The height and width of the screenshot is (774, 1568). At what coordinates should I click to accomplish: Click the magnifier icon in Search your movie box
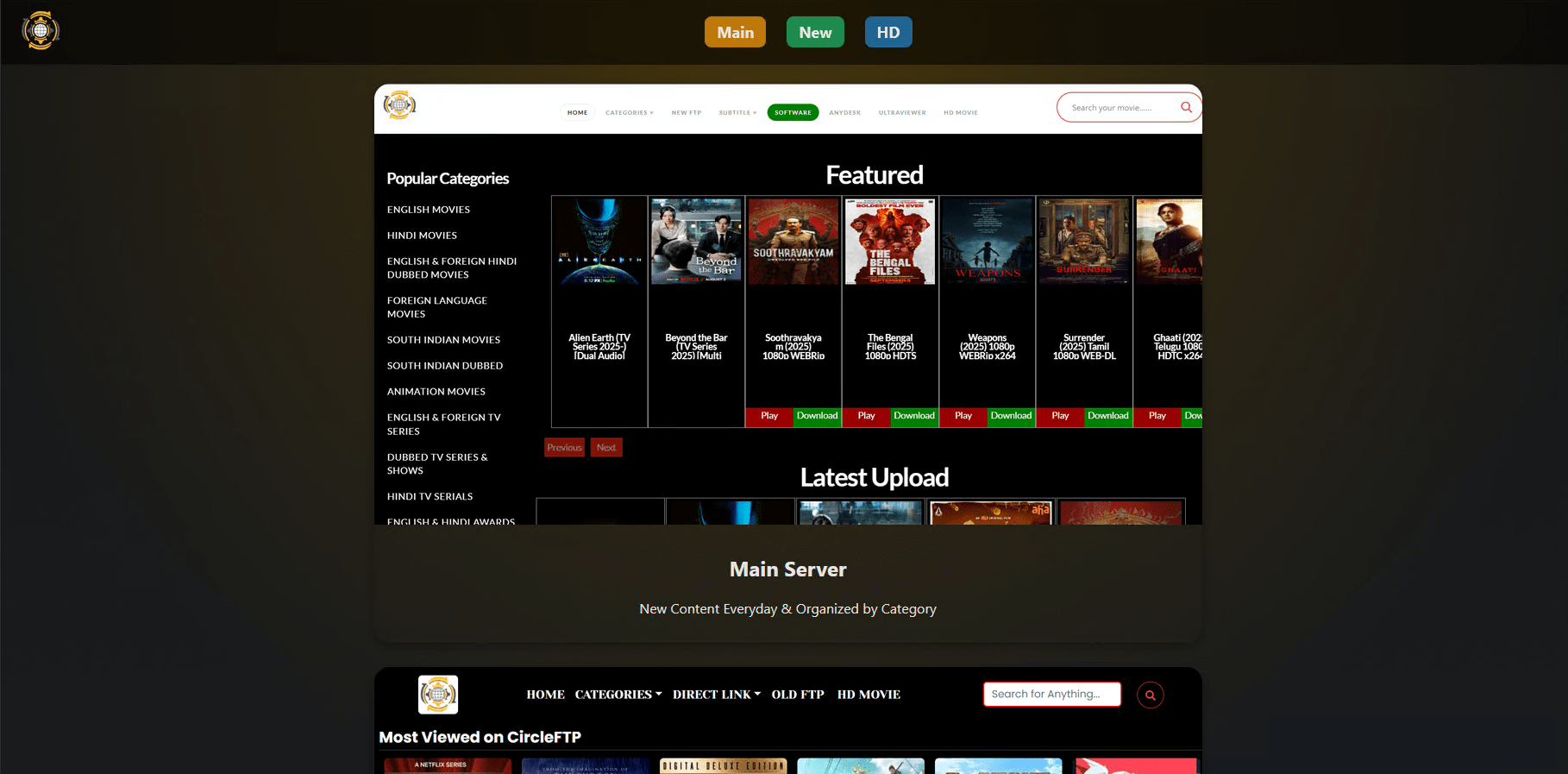click(x=1186, y=108)
